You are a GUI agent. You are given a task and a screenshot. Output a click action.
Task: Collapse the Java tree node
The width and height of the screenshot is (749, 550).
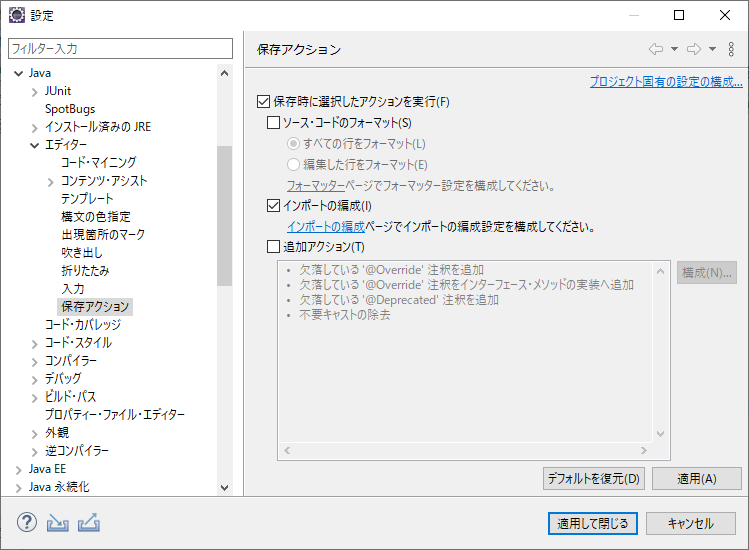[x=19, y=73]
